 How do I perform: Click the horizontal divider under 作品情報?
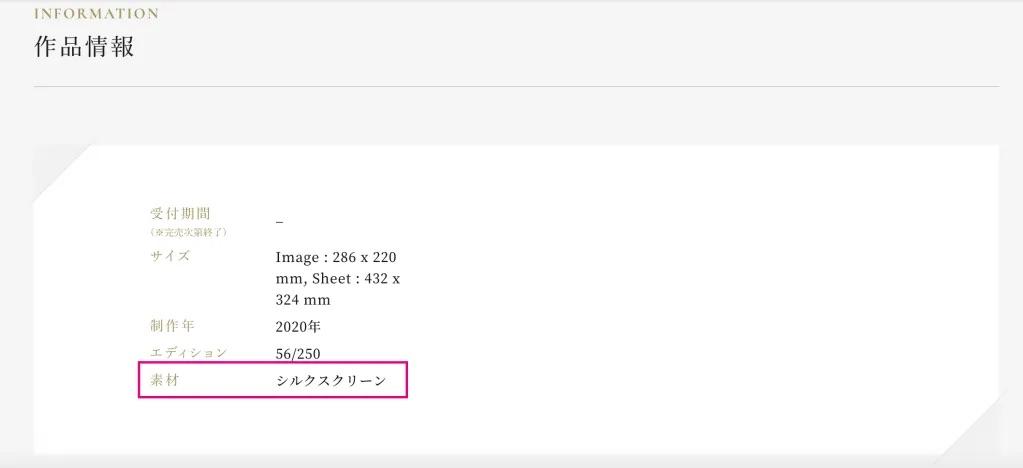coord(516,87)
